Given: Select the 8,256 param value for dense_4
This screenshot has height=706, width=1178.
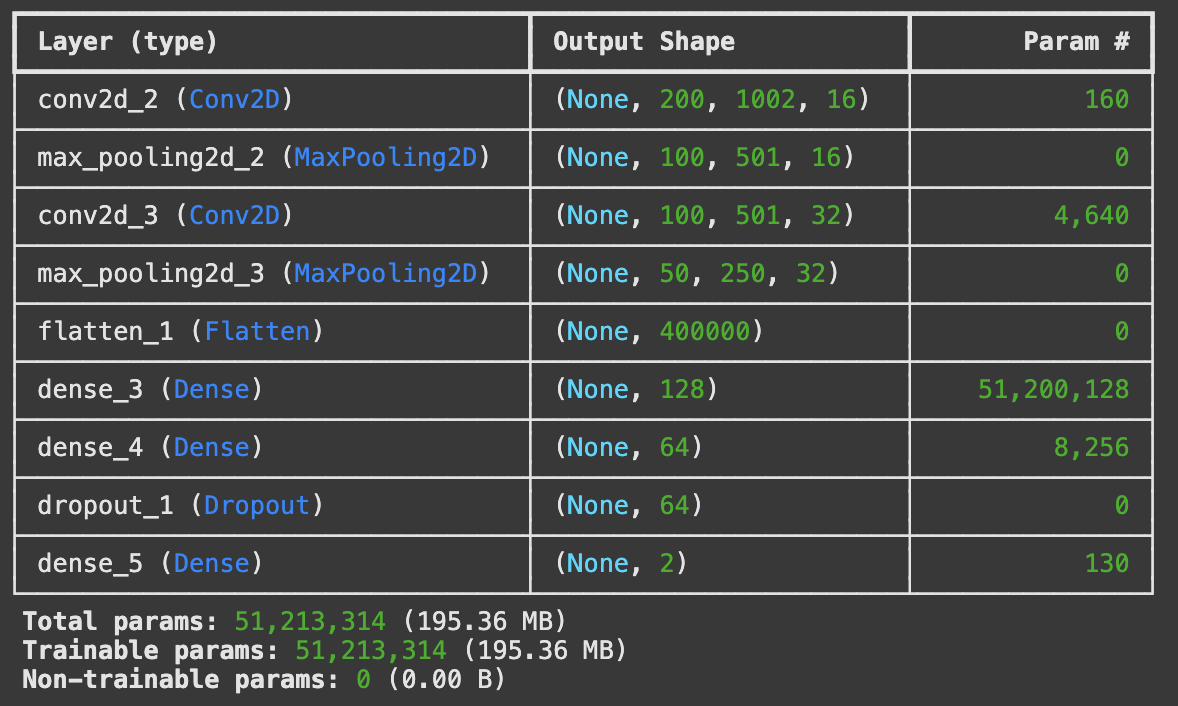Looking at the screenshot, I should [1091, 447].
